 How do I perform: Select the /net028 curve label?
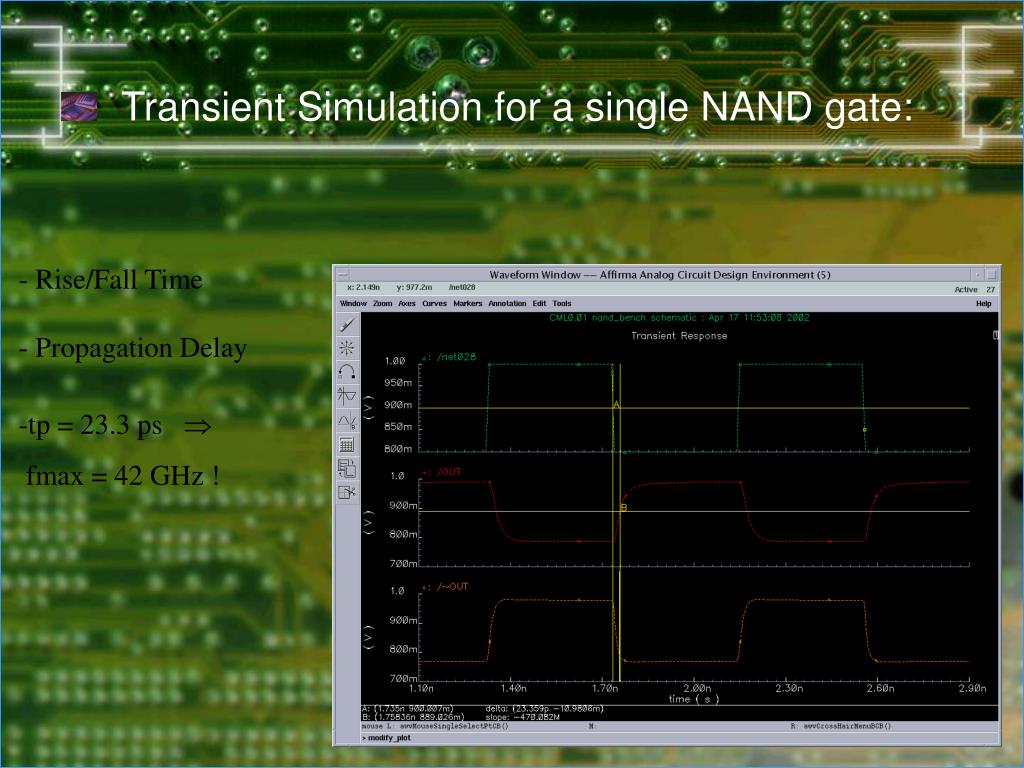(x=456, y=357)
